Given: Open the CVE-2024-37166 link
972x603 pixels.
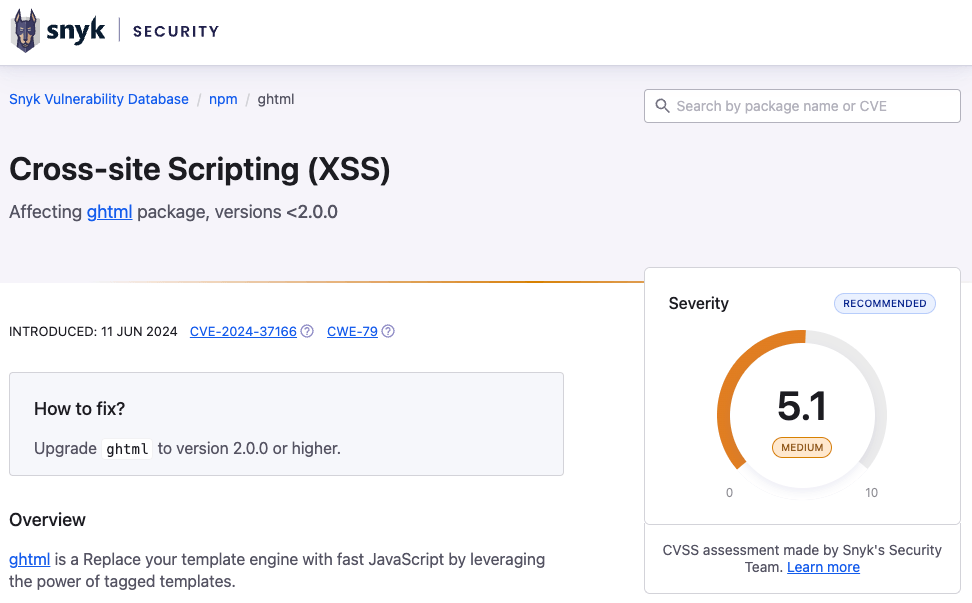Looking at the screenshot, I should coord(243,332).
